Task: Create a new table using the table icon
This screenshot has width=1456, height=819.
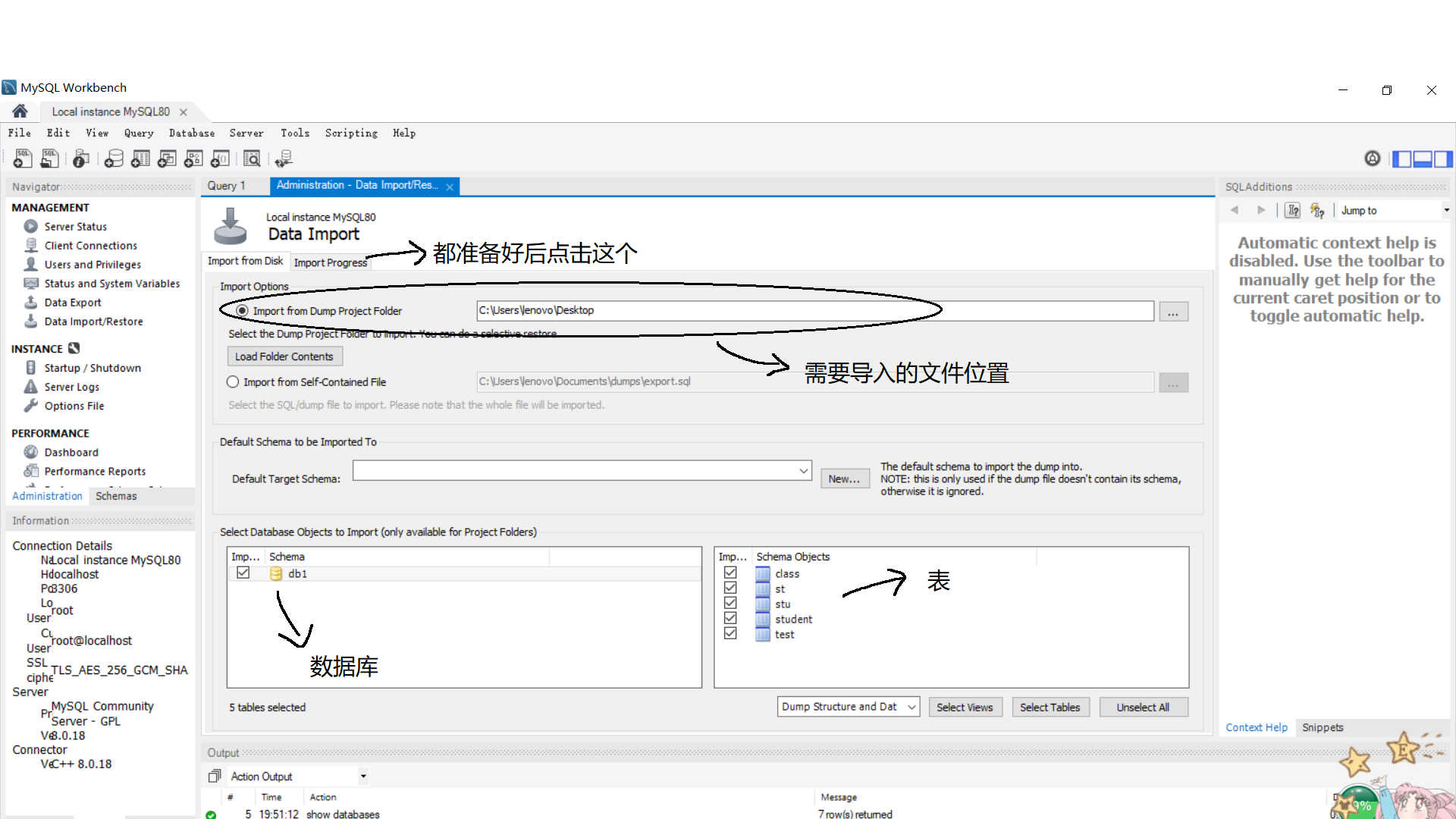Action: (140, 158)
